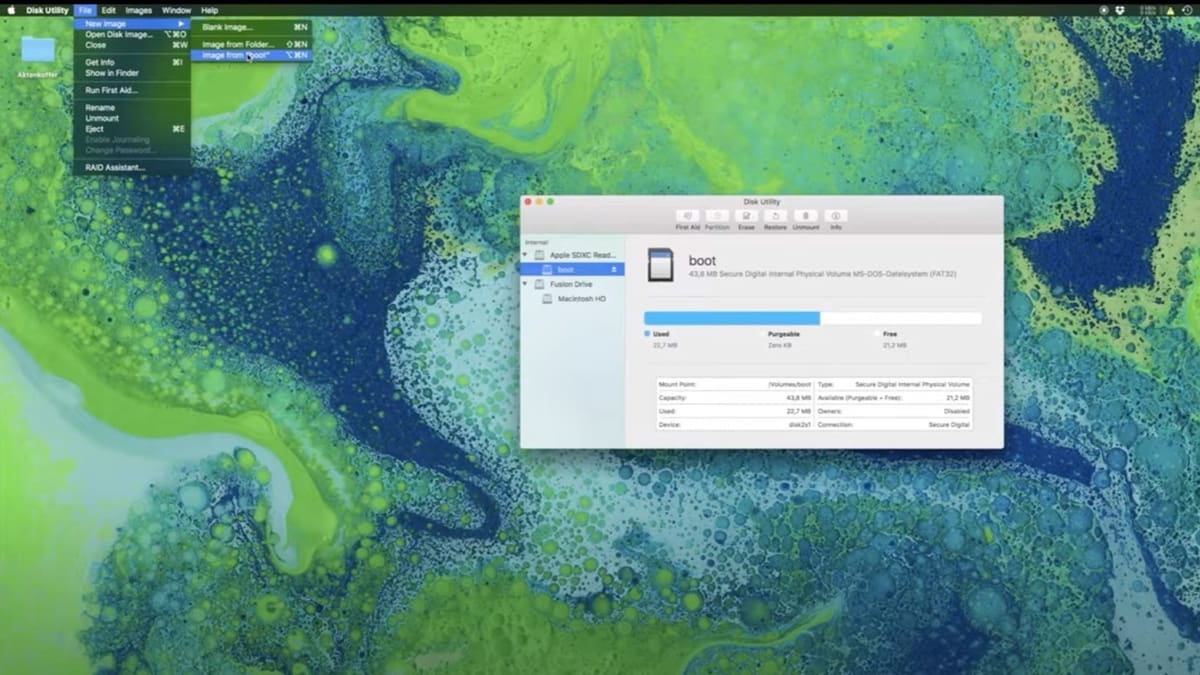The image size is (1200, 675).
Task: Click the Info toolbar icon
Action: coord(836,216)
